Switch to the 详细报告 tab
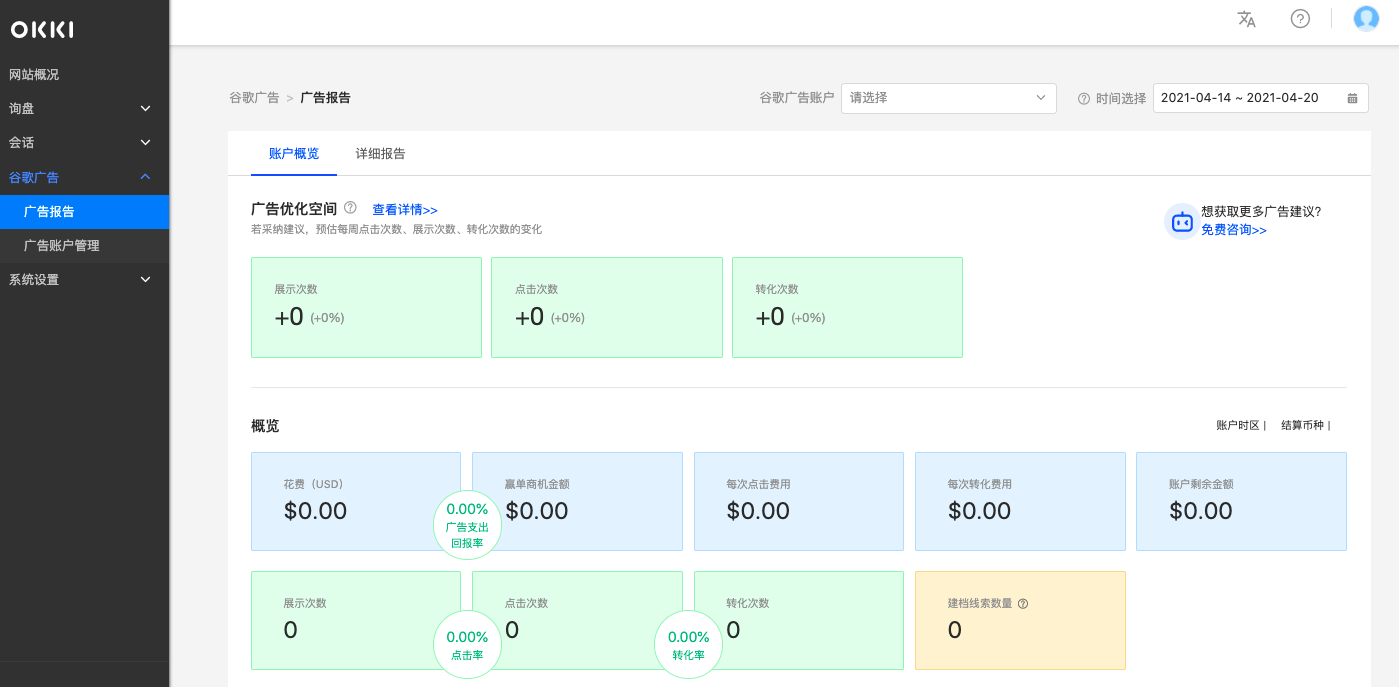This screenshot has height=687, width=1399. coord(380,154)
